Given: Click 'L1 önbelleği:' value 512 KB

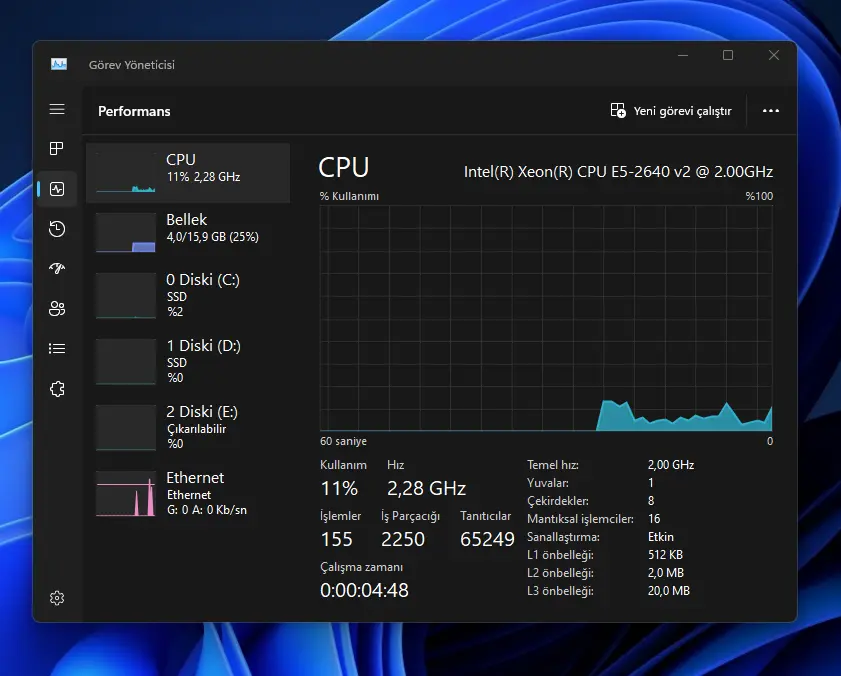Looking at the screenshot, I should (665, 555).
